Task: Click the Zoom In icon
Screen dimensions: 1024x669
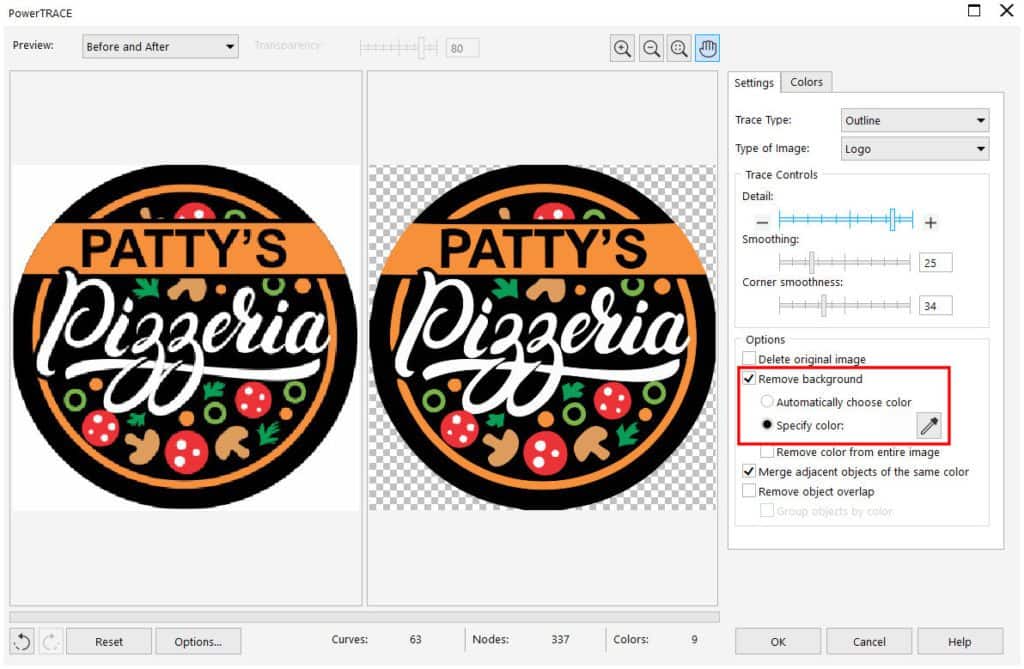Action: tap(622, 47)
